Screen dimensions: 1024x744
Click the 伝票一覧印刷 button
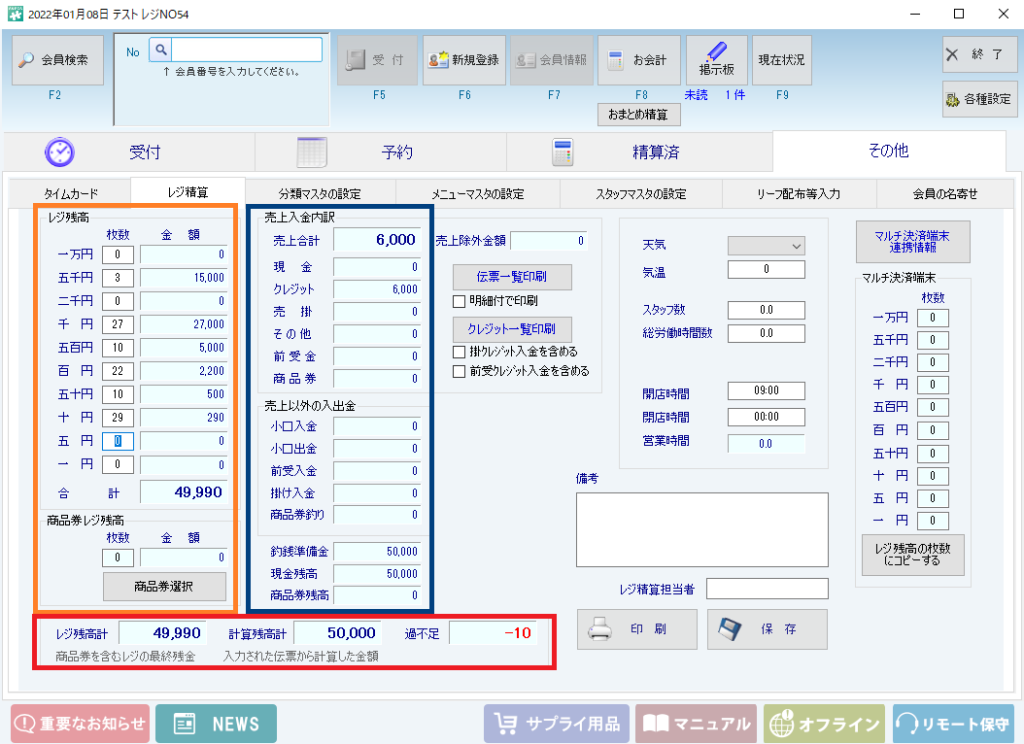click(x=511, y=277)
